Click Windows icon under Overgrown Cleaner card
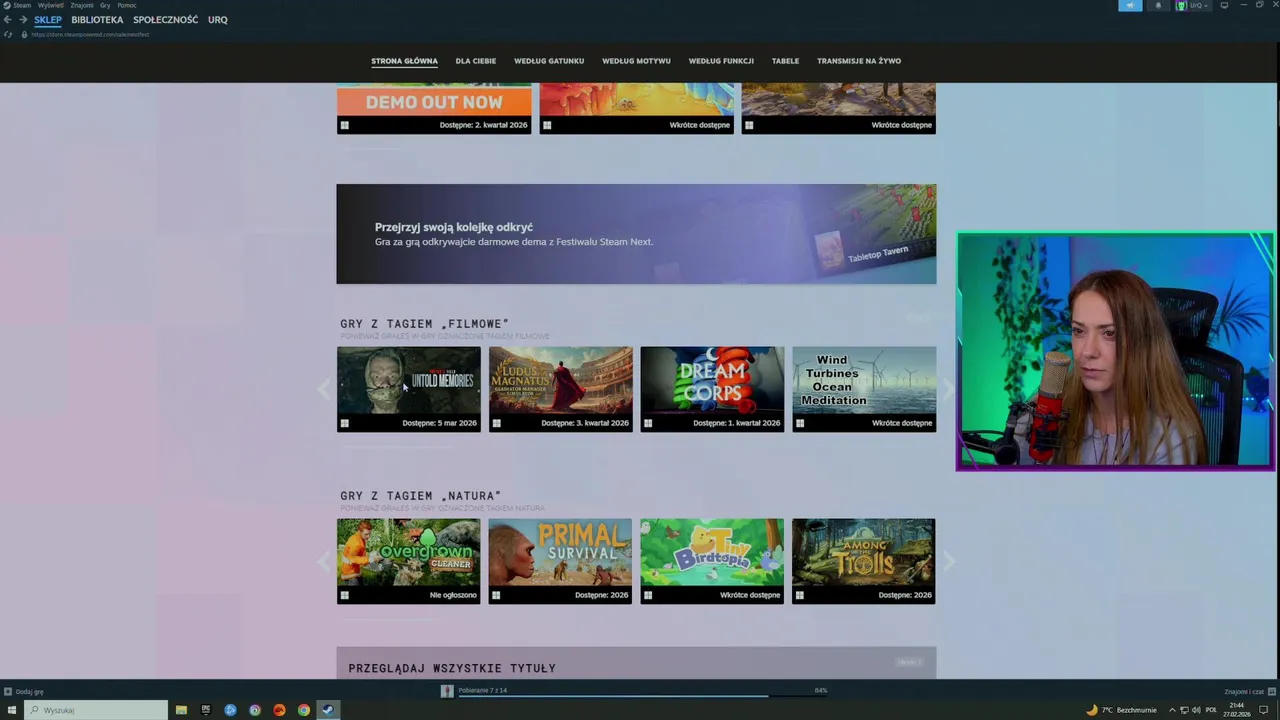The width and height of the screenshot is (1280, 720). click(344, 595)
